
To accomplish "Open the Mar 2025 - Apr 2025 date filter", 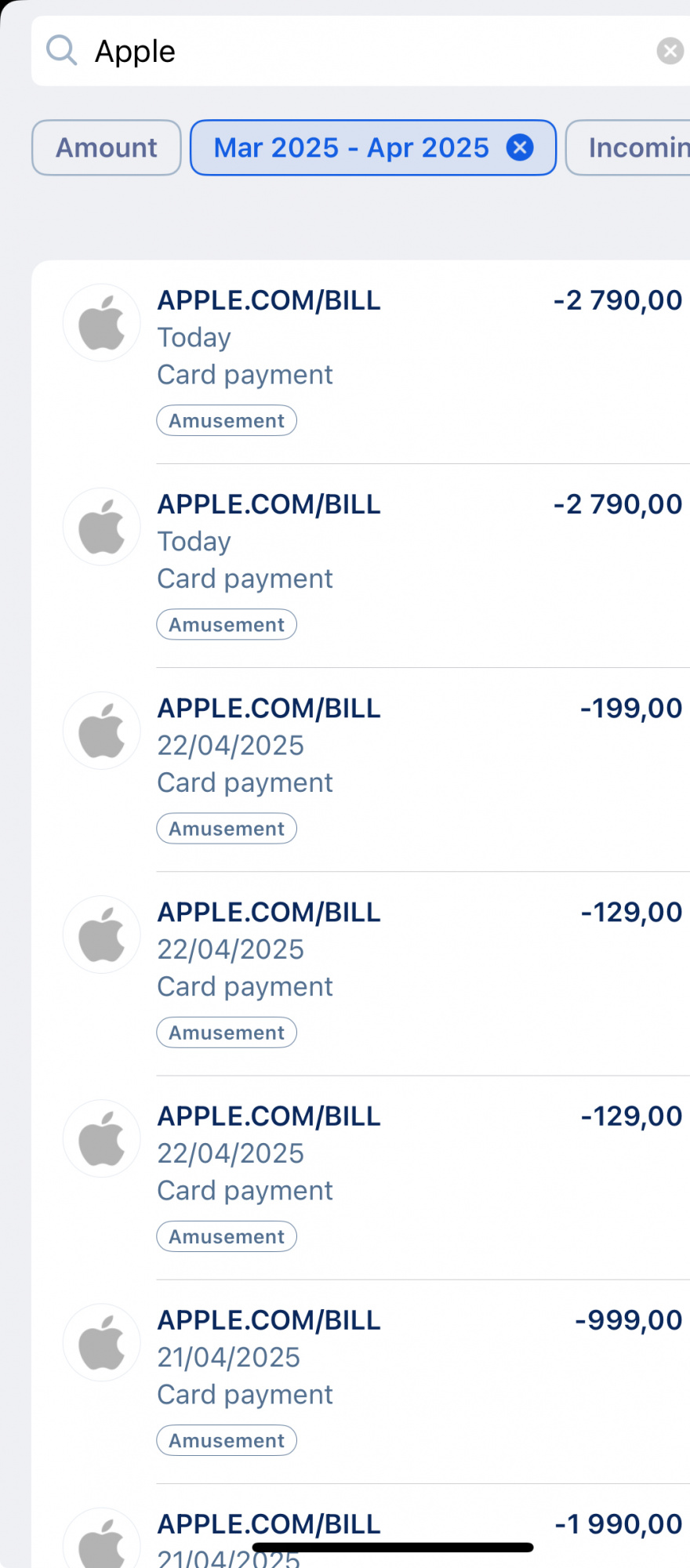I will (x=351, y=147).
